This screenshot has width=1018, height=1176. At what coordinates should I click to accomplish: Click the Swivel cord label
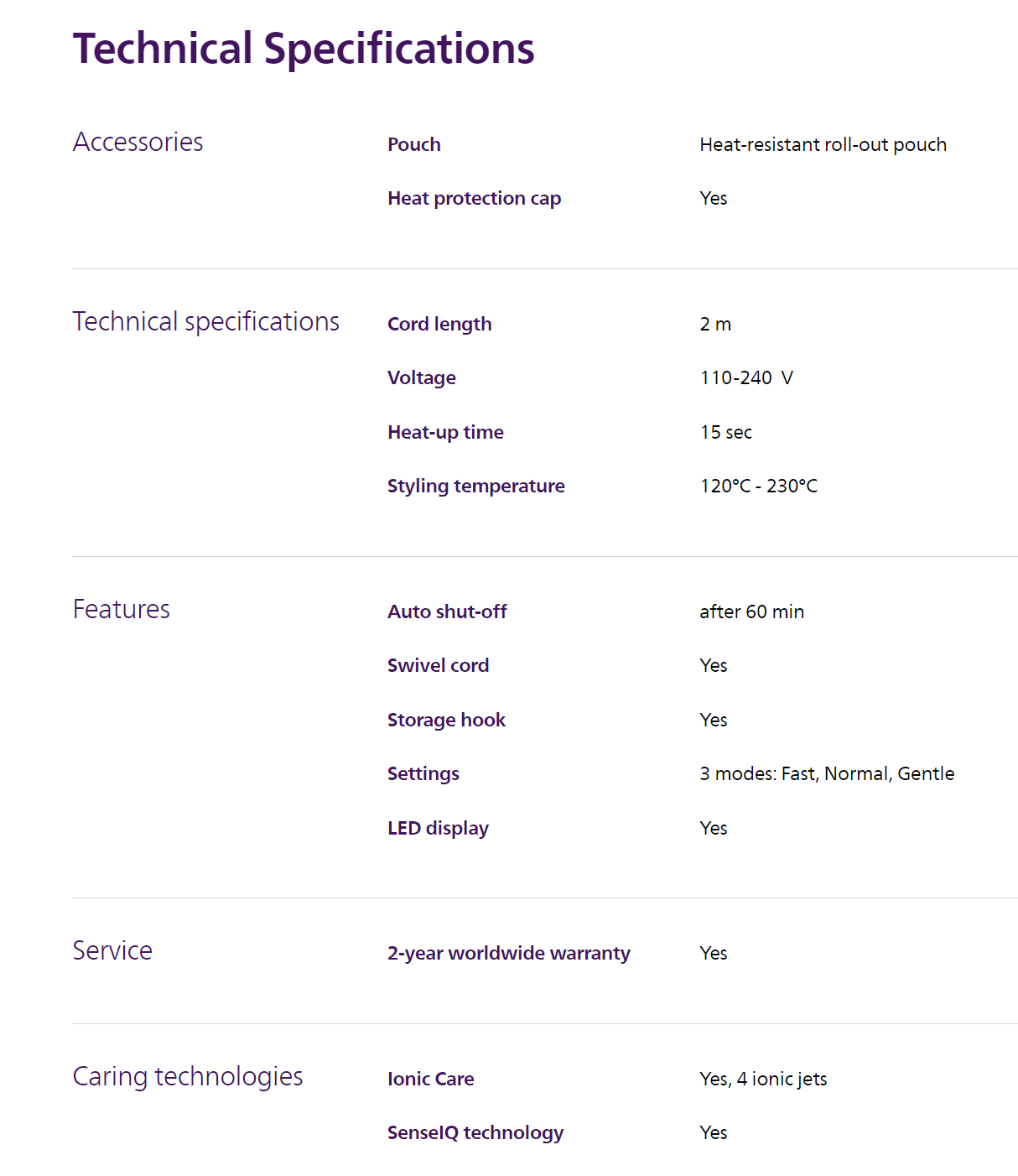pyautogui.click(x=438, y=665)
